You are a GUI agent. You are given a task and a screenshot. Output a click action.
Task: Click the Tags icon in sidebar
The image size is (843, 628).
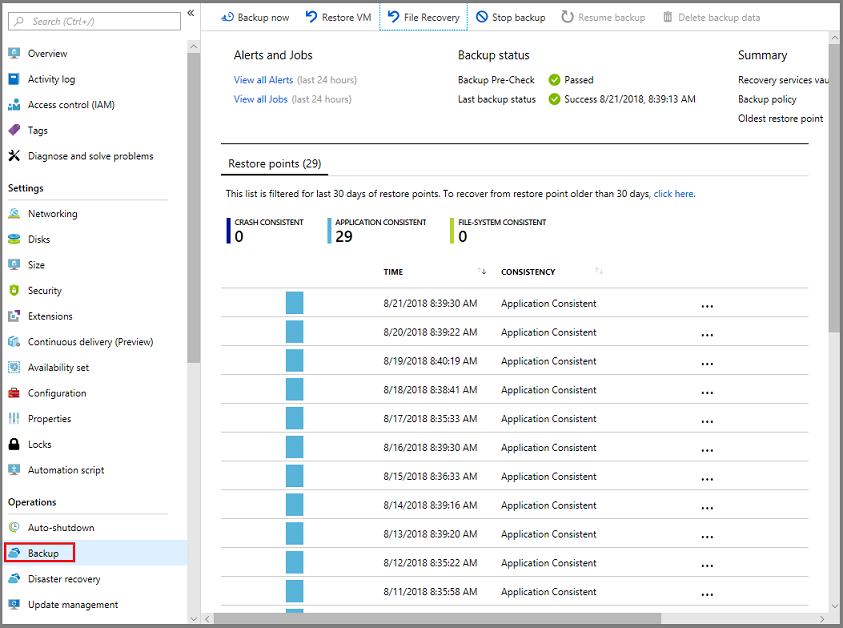pyautogui.click(x=15, y=130)
